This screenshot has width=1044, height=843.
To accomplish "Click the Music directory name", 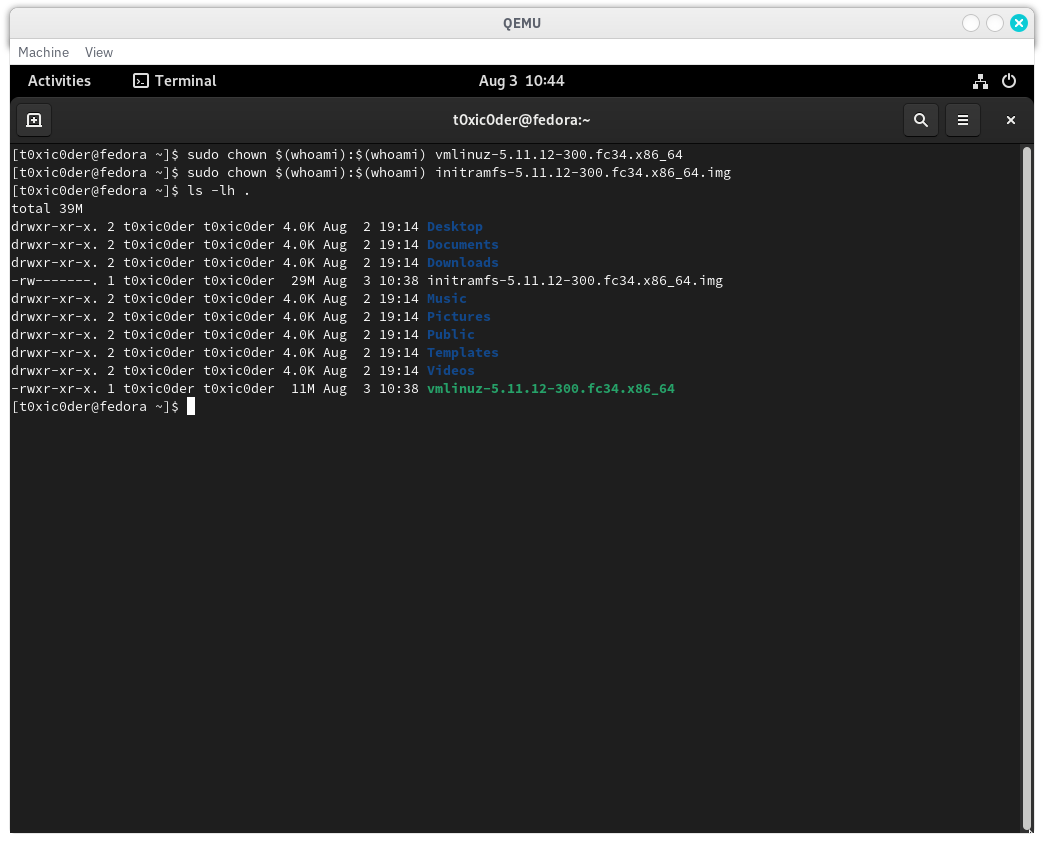I will tap(447, 298).
